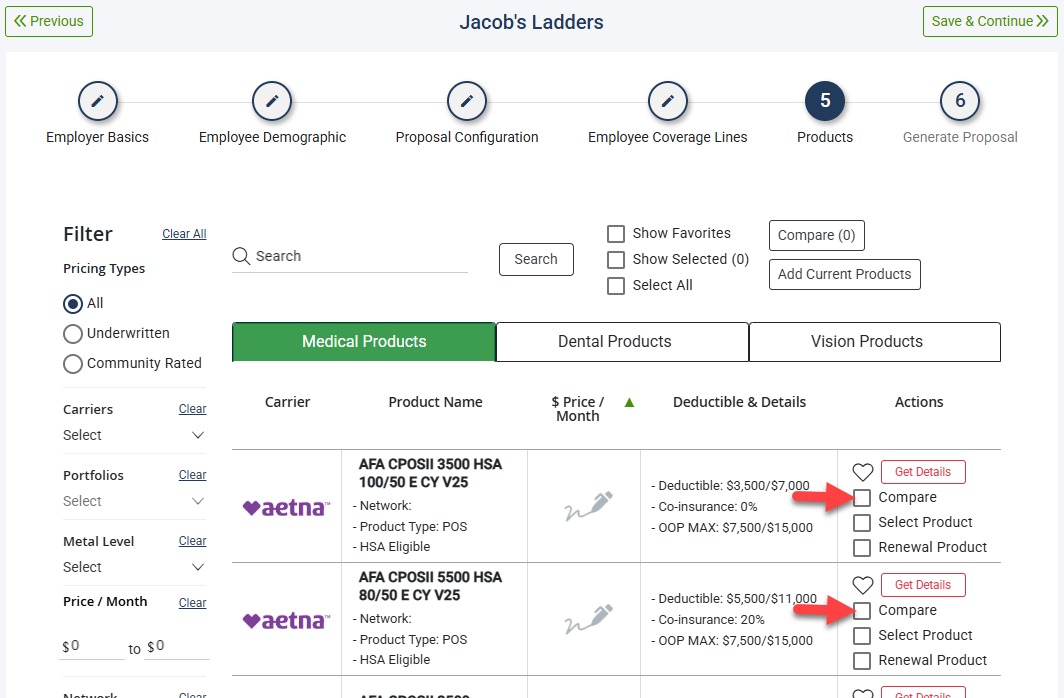Open the Employee Coverage Lines step pencil icon
Viewport: 1064px width, 698px height.
(668, 101)
